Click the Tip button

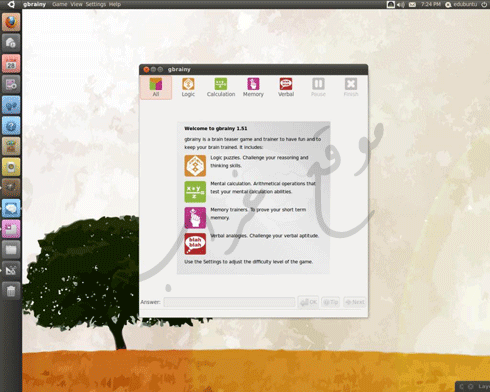pyautogui.click(x=331, y=302)
